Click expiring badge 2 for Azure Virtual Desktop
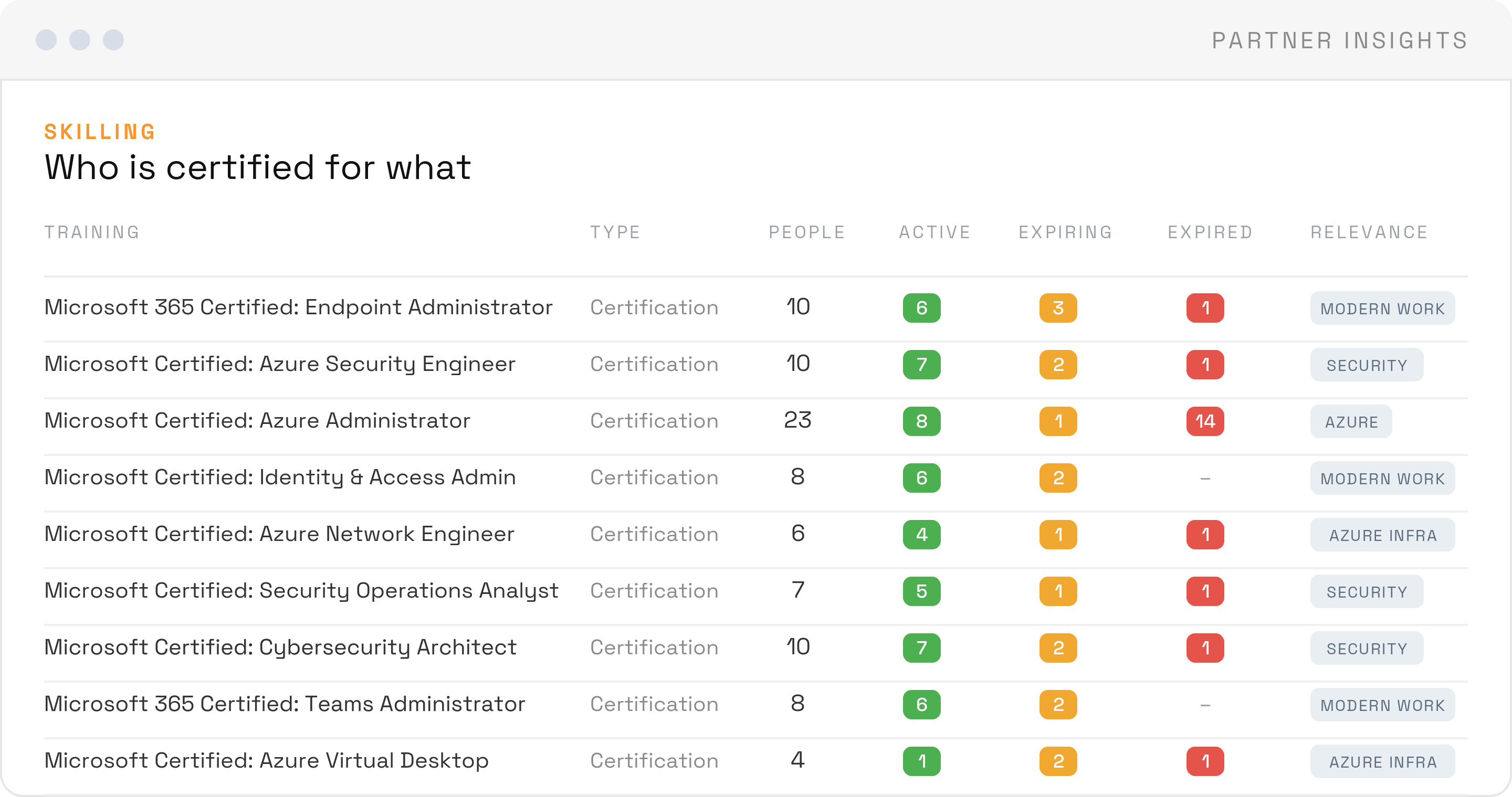1512x797 pixels. coord(1058,761)
